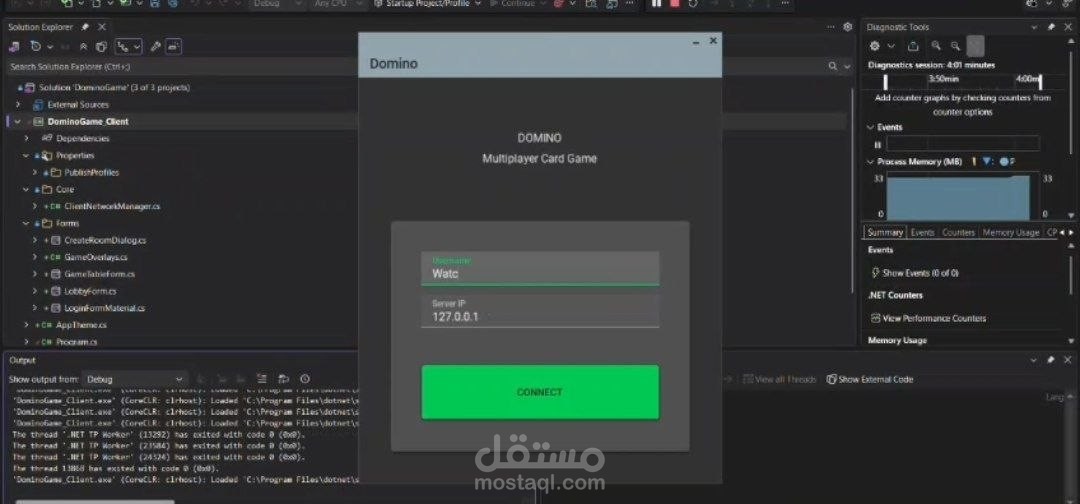This screenshot has height=504, width=1080.
Task: Open Diagnostic Tools window position dropdown
Action: pos(1034,27)
